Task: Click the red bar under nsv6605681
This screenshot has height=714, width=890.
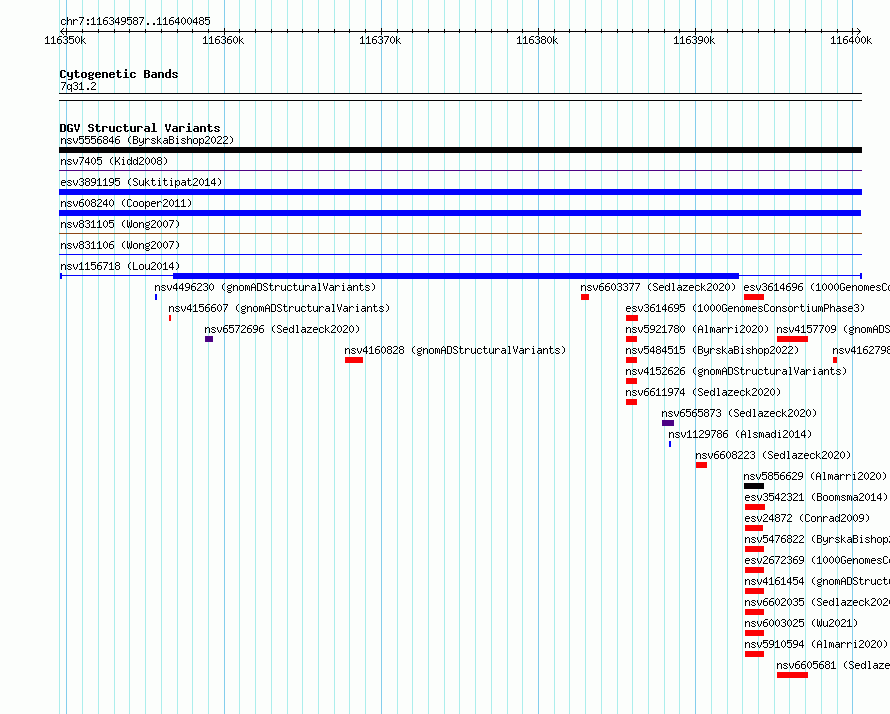Action: pos(792,675)
